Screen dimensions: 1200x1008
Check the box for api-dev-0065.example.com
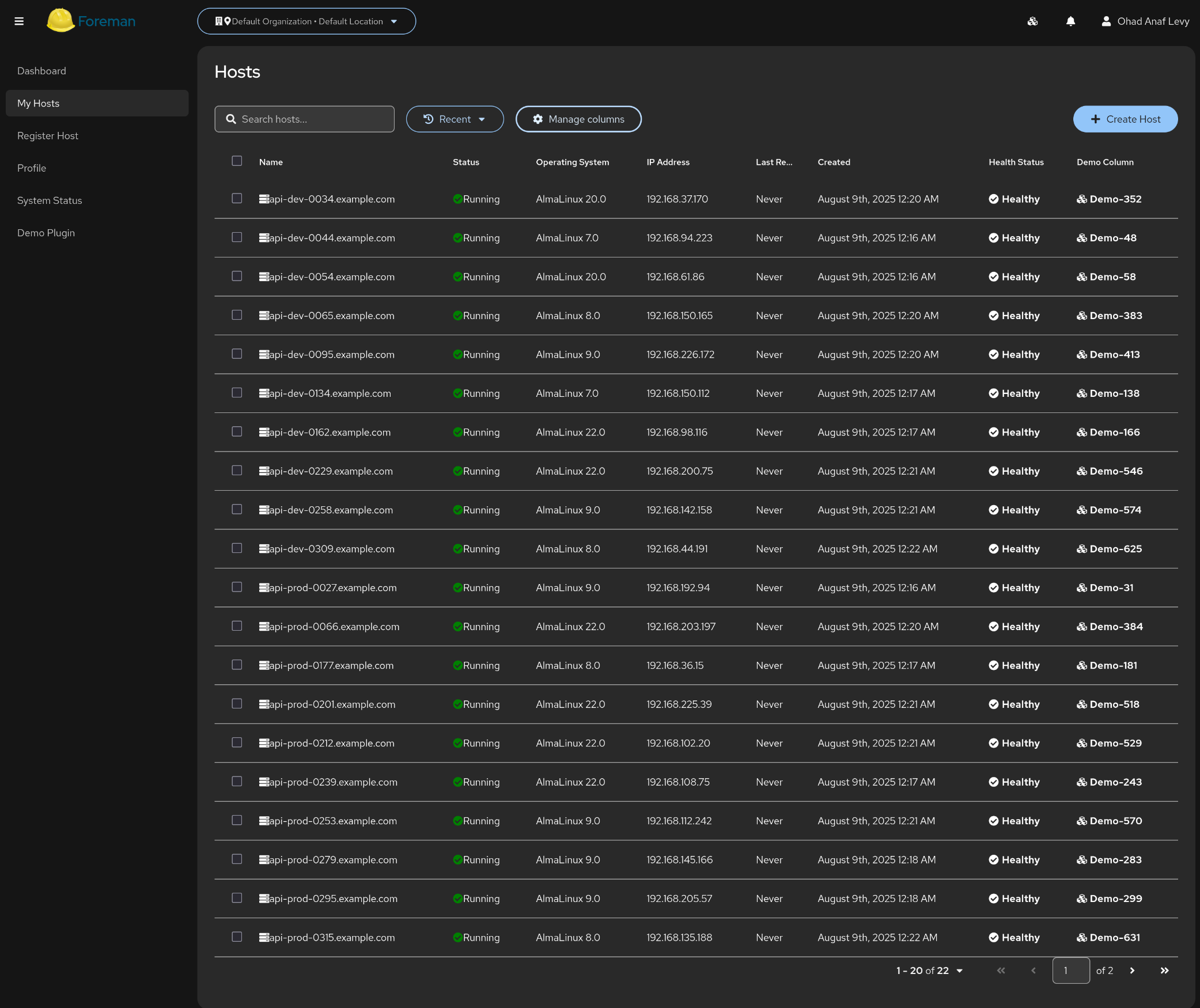[237, 315]
